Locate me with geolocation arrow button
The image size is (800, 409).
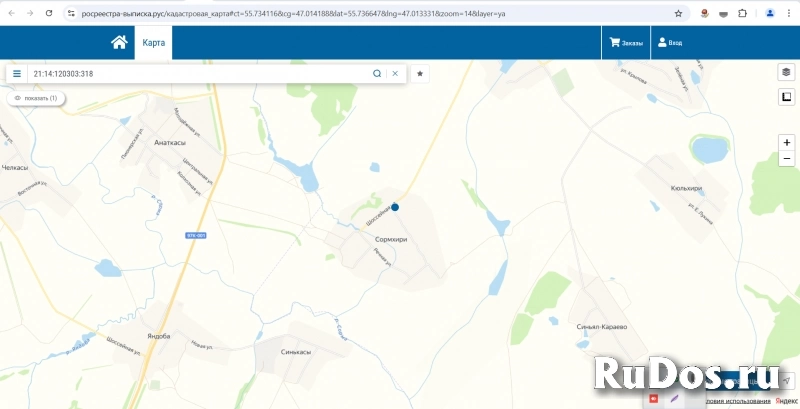(787, 380)
